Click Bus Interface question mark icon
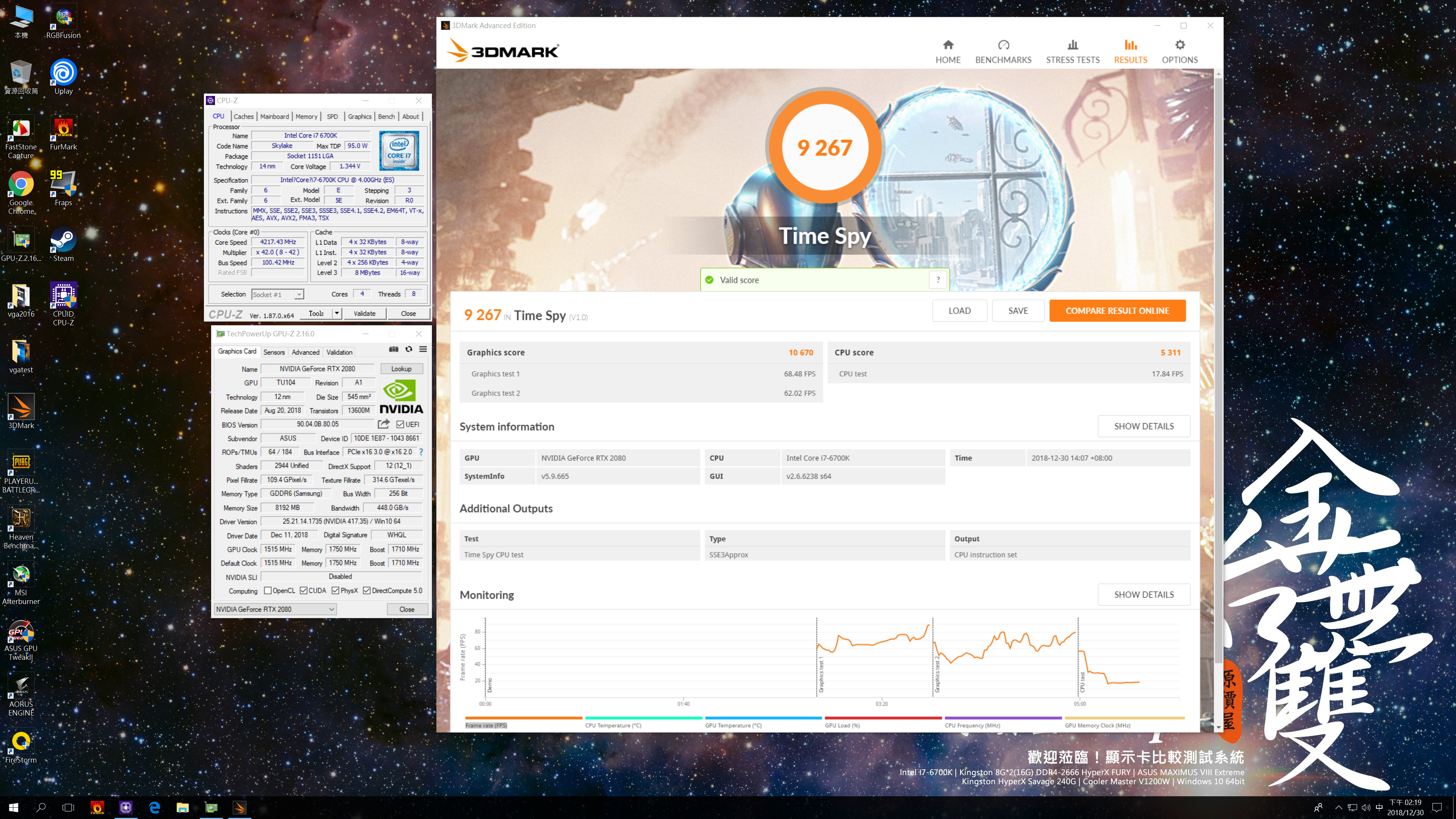The width and height of the screenshot is (1456, 819). tap(421, 452)
